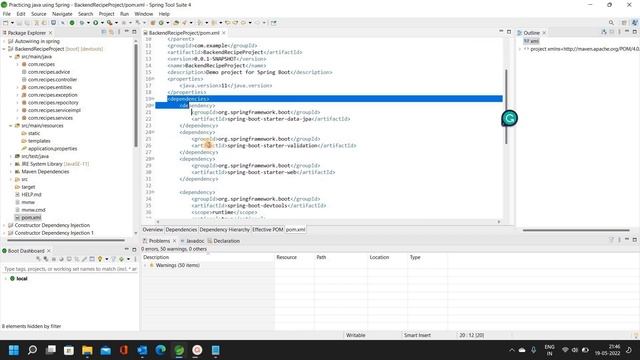This screenshot has height=360, width=640.
Task: Switch to the Dependencies tab
Action: point(181,230)
